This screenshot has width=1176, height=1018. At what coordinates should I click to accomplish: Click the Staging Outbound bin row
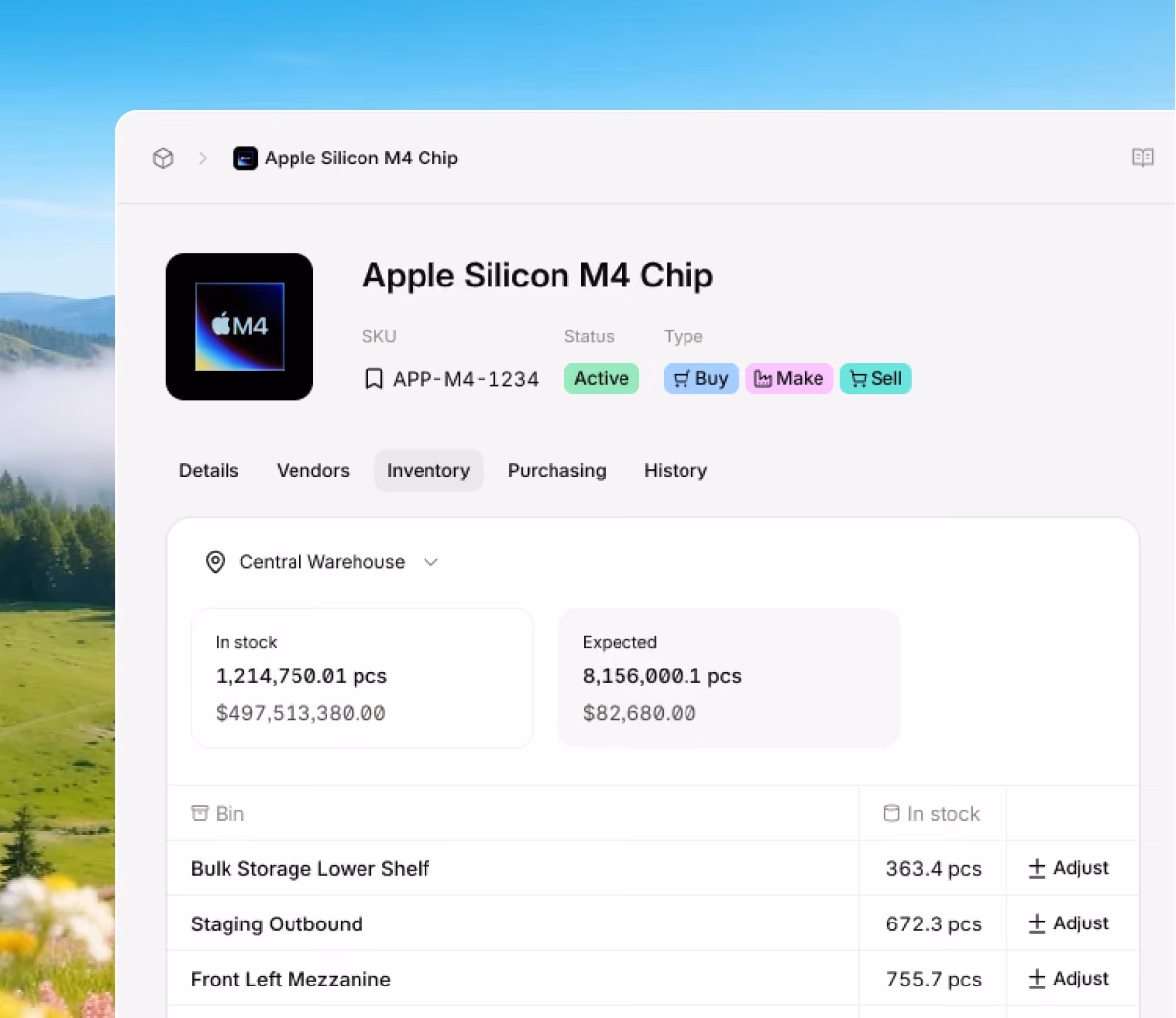[x=652, y=923]
